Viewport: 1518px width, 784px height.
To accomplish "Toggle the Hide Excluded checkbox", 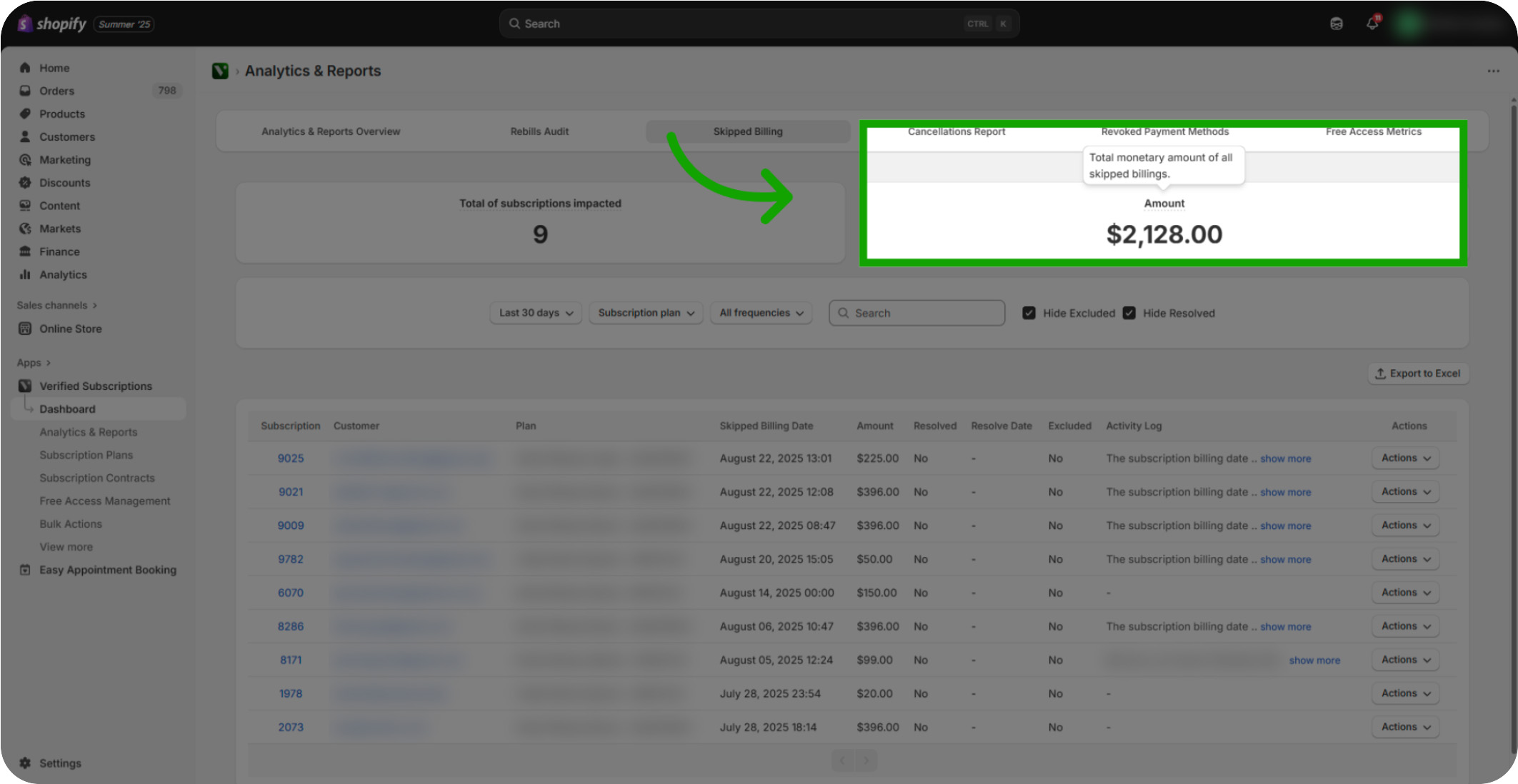I will click(x=1029, y=313).
